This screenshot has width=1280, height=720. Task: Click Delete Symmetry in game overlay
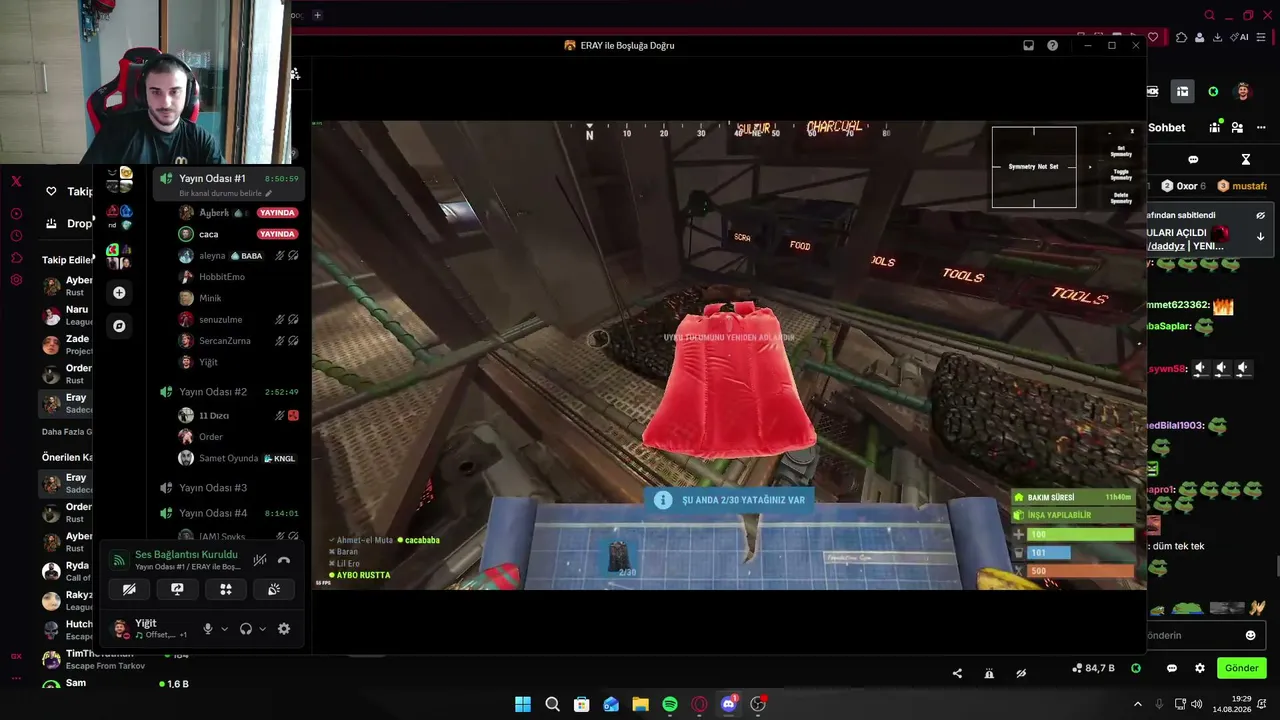click(x=1121, y=198)
